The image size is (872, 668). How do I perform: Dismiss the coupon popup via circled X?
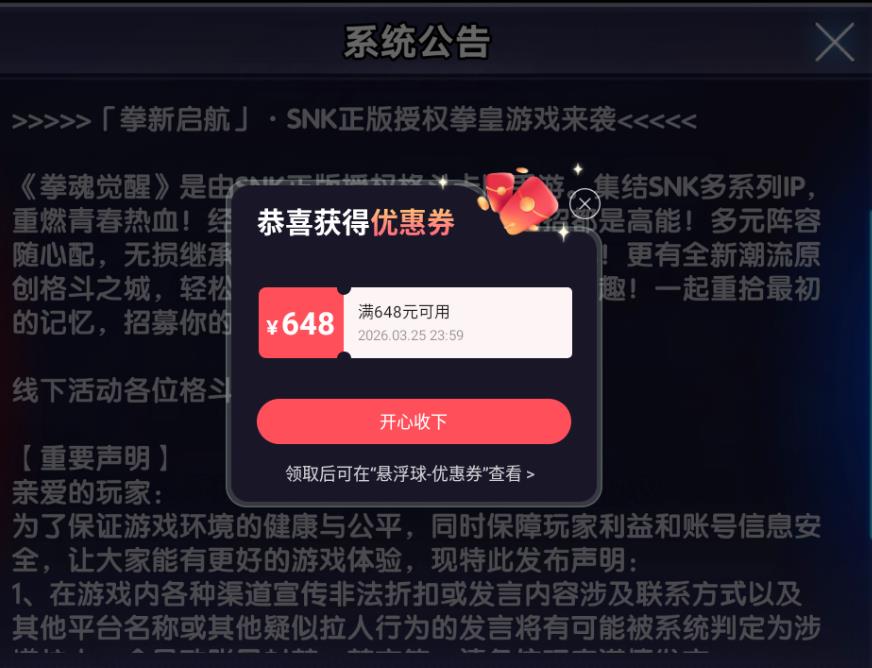[x=584, y=204]
